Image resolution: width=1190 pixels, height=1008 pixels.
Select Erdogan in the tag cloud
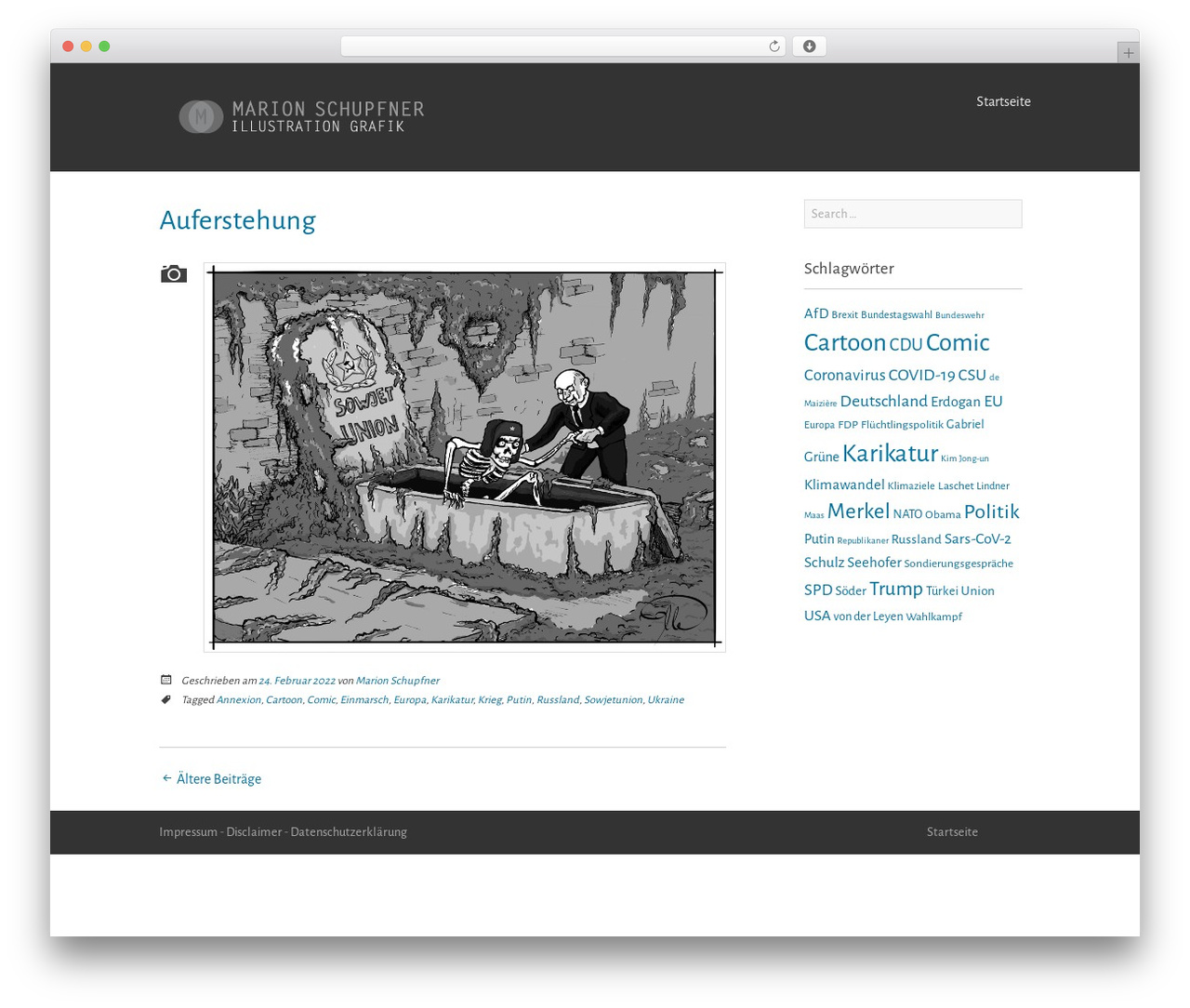coord(956,402)
